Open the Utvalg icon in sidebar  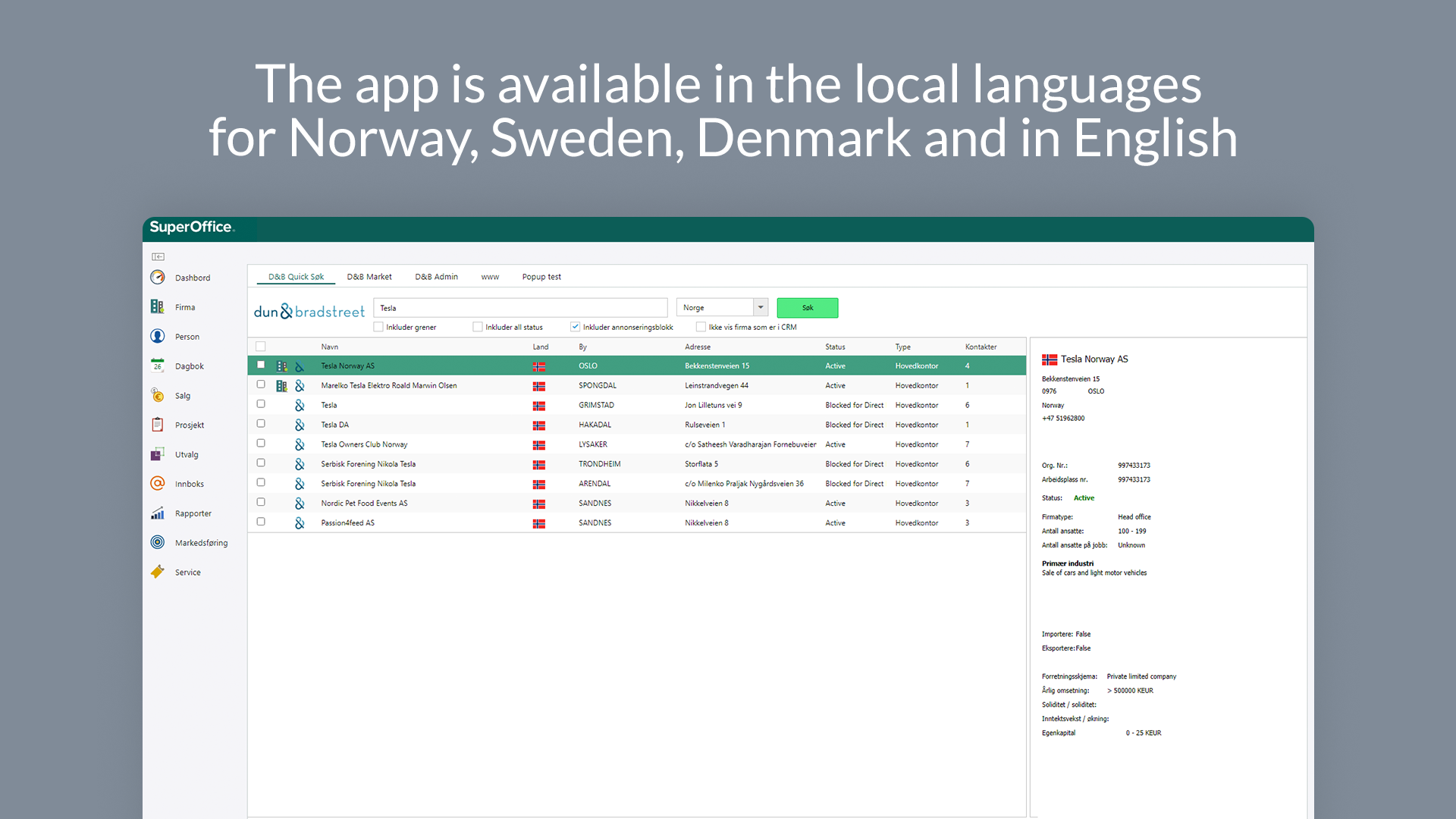pyautogui.click(x=158, y=454)
